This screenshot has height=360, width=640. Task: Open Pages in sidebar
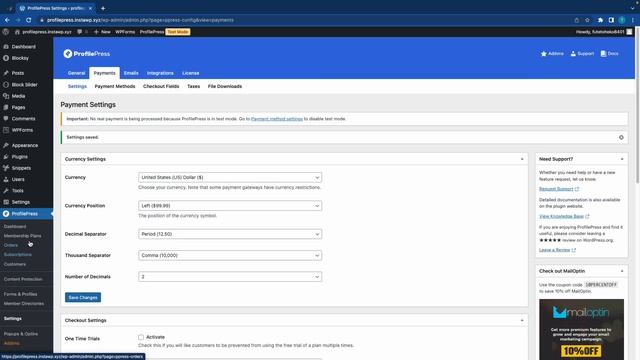pos(18,107)
